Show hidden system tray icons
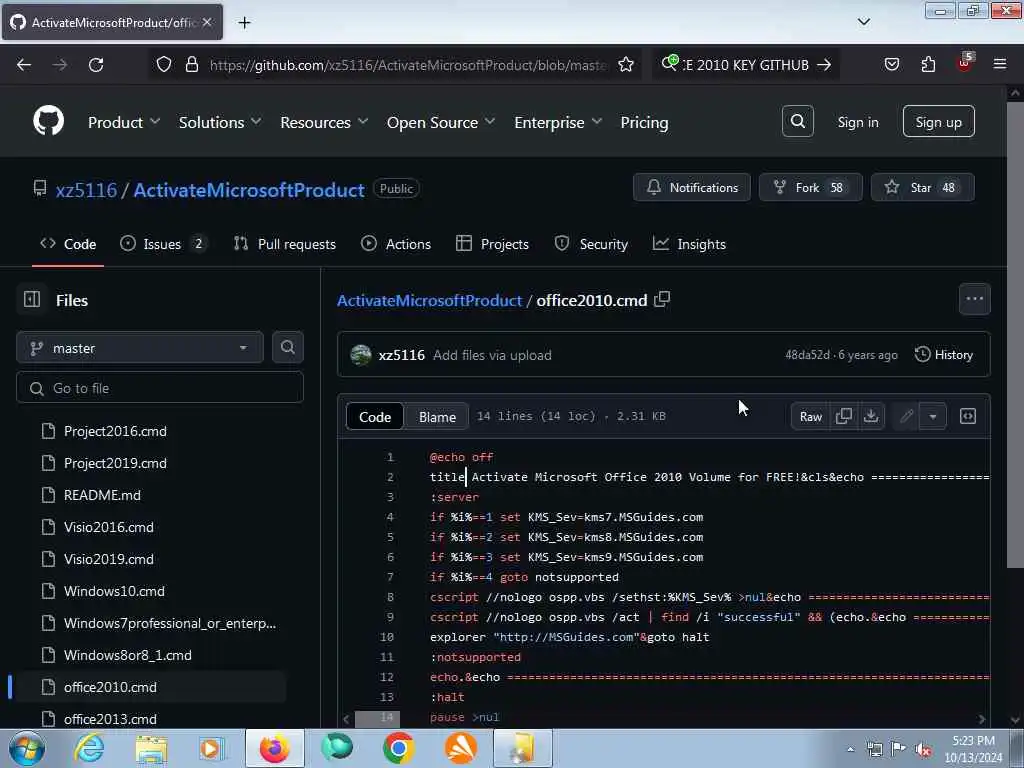Screen dimensions: 1024x768 (x=850, y=750)
